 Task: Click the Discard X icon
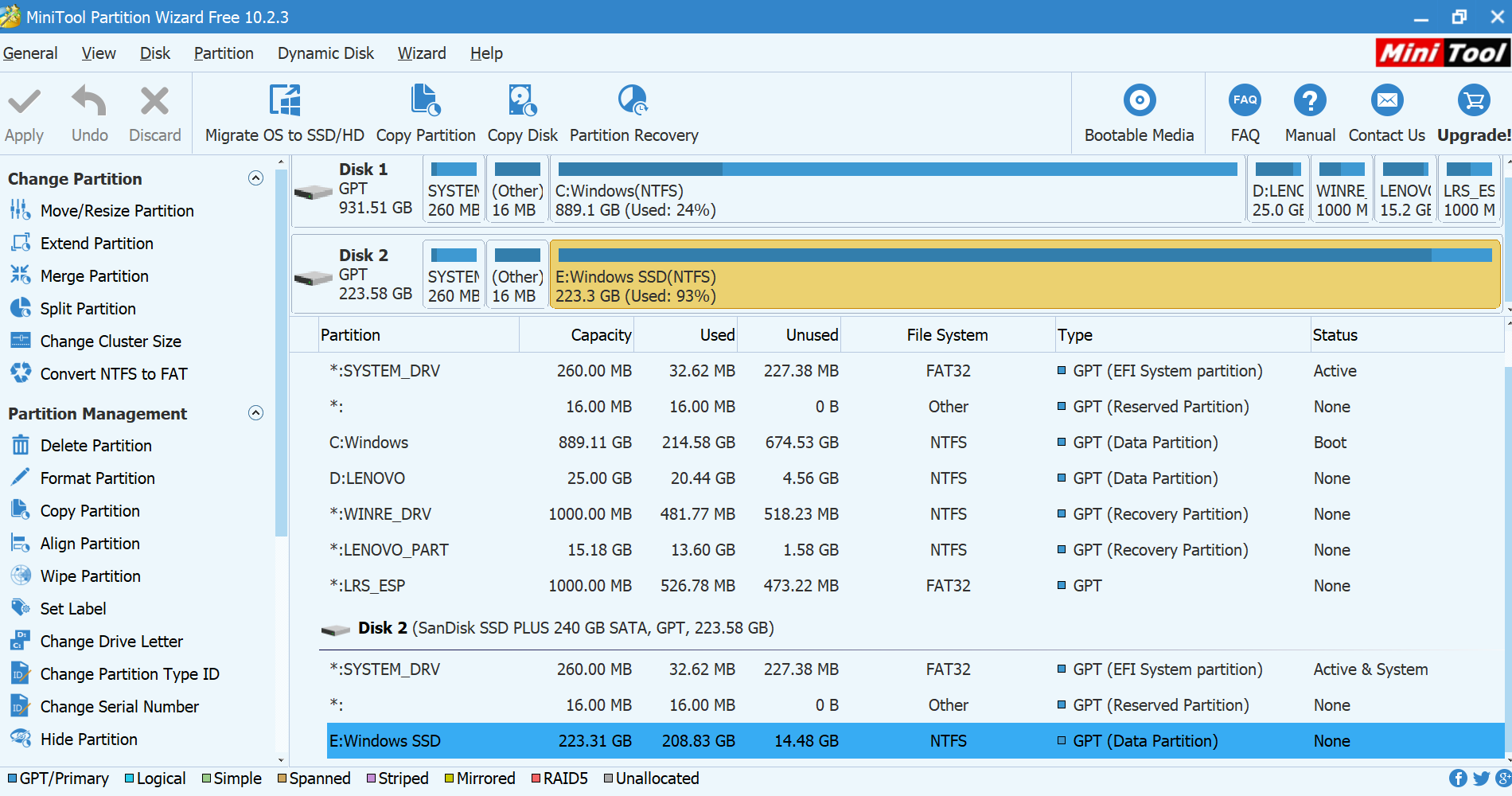(x=154, y=102)
